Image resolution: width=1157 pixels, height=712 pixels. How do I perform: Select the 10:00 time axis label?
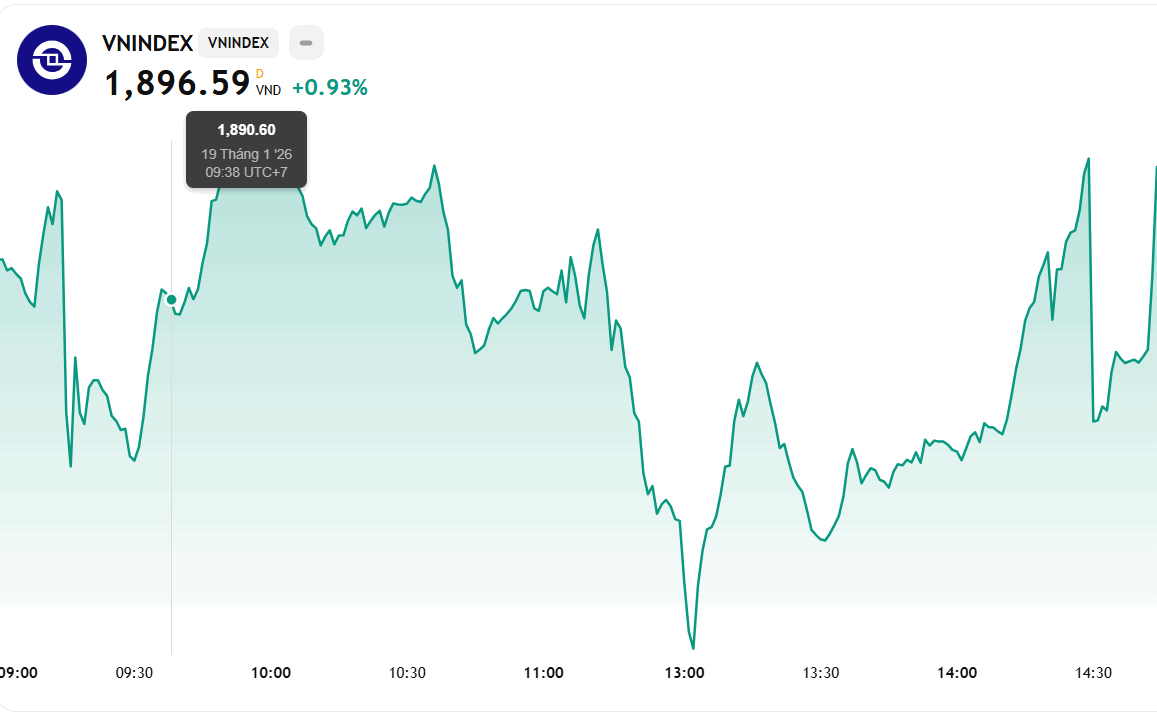click(x=271, y=673)
